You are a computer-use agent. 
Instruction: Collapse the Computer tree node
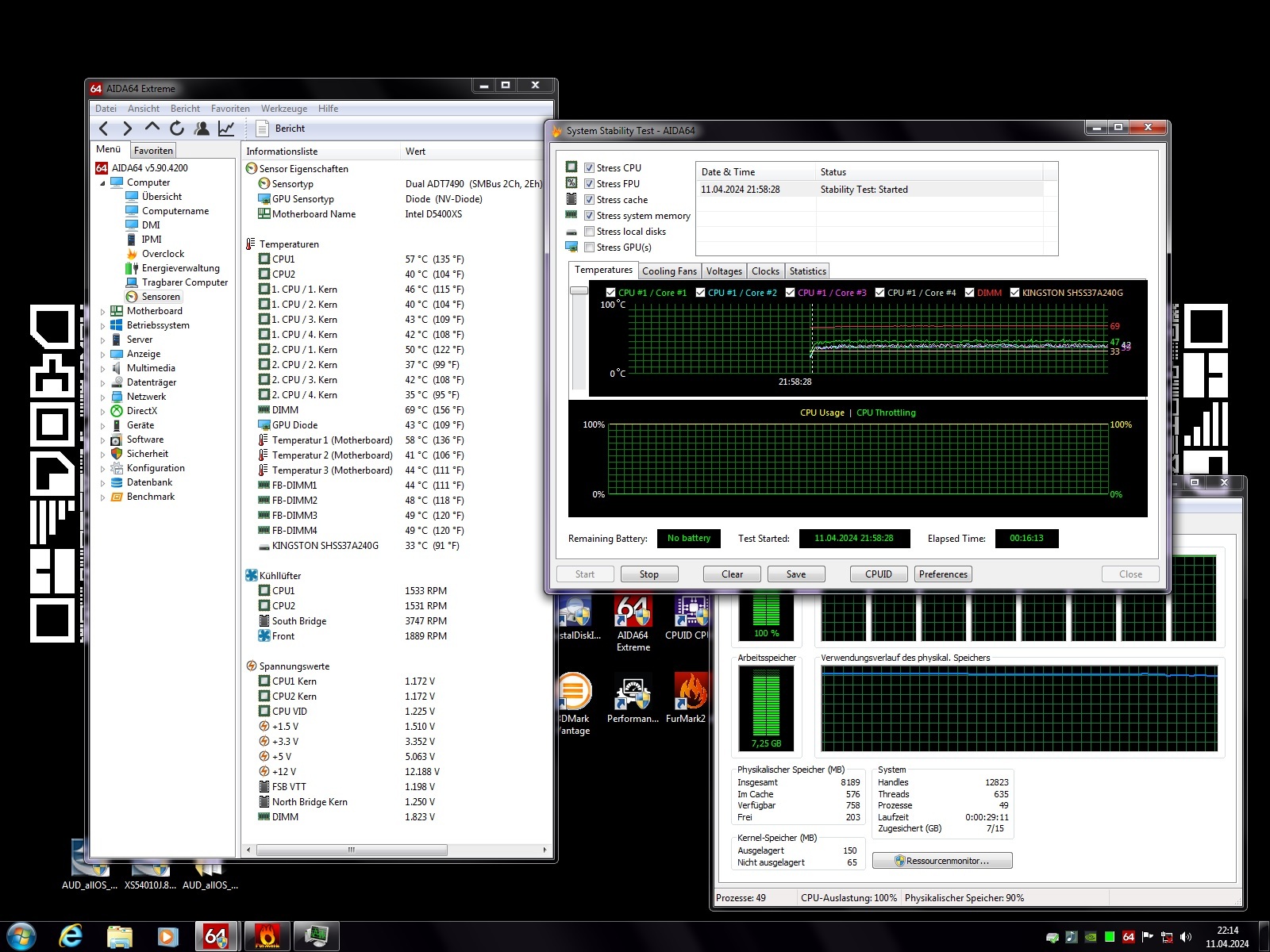click(102, 183)
